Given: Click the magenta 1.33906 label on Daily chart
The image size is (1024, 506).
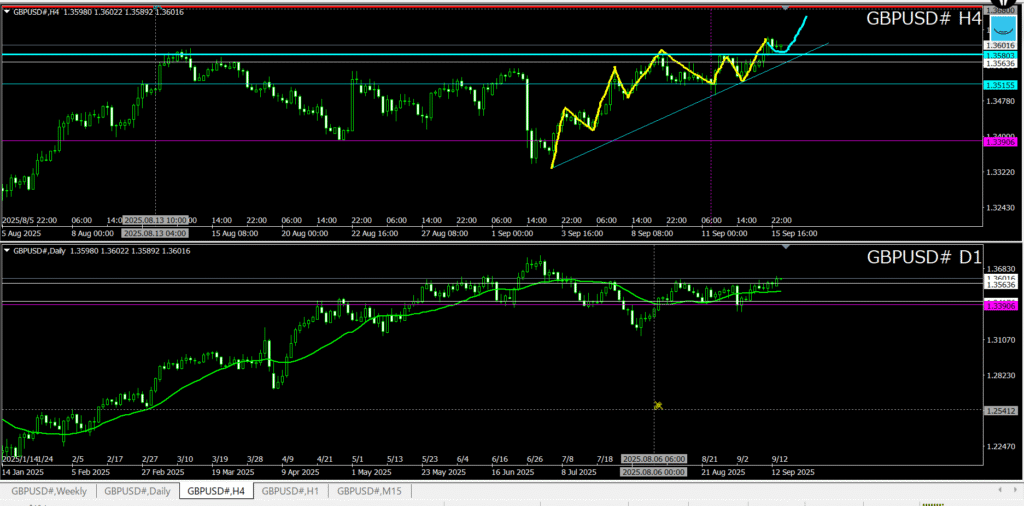Looking at the screenshot, I should point(1000,306).
